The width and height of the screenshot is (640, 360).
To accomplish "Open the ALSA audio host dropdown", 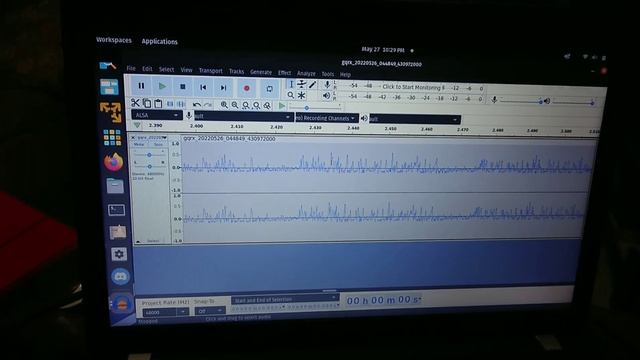I will pos(157,115).
